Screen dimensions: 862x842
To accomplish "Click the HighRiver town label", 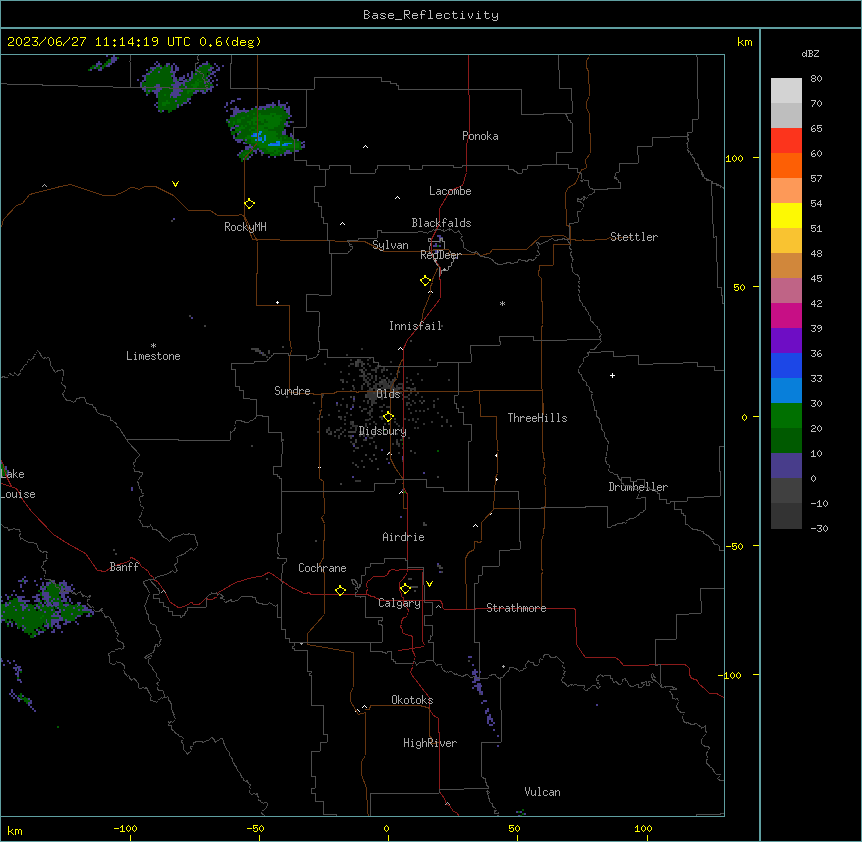I will tap(430, 743).
